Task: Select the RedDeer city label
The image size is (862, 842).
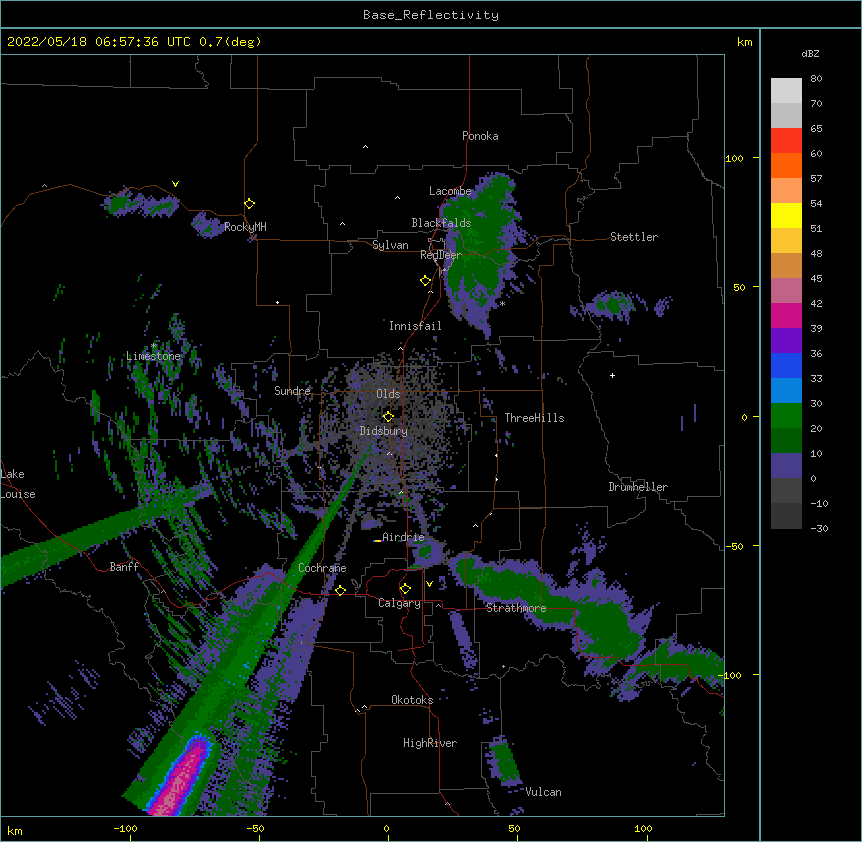Action: coord(441,255)
